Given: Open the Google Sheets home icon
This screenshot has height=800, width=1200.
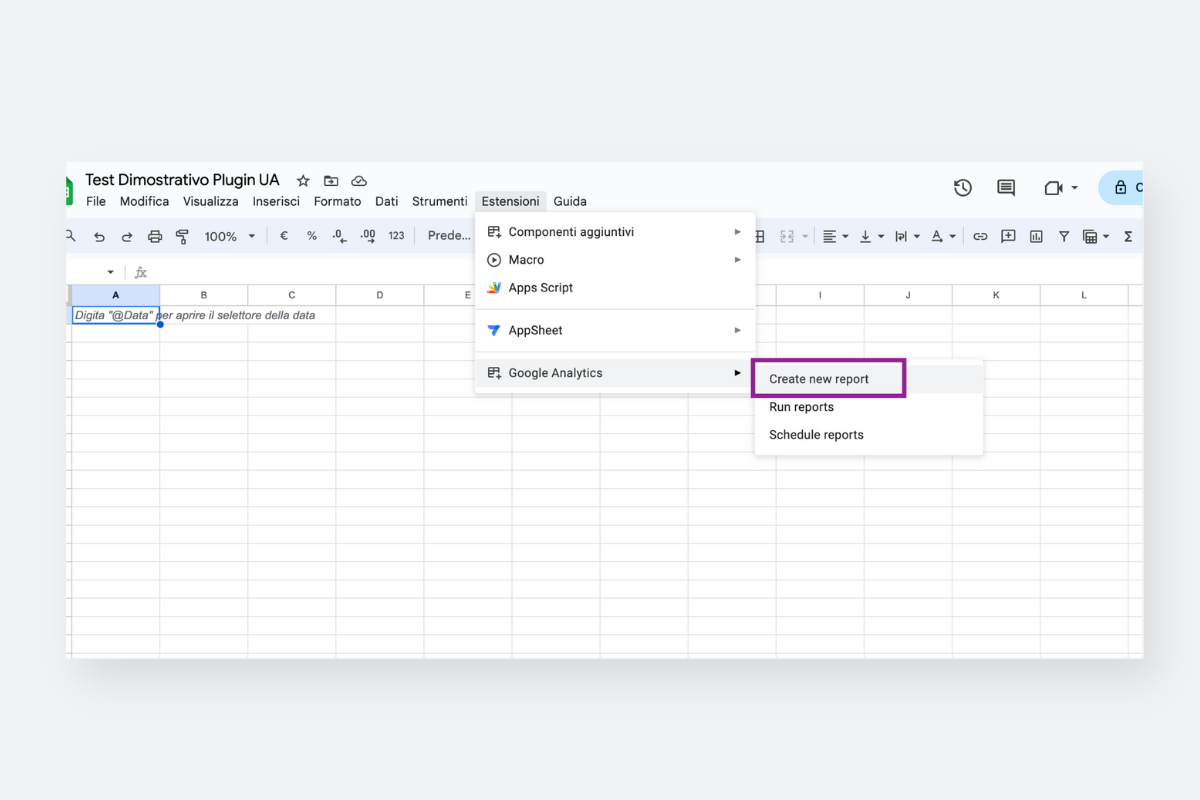Looking at the screenshot, I should (69, 190).
